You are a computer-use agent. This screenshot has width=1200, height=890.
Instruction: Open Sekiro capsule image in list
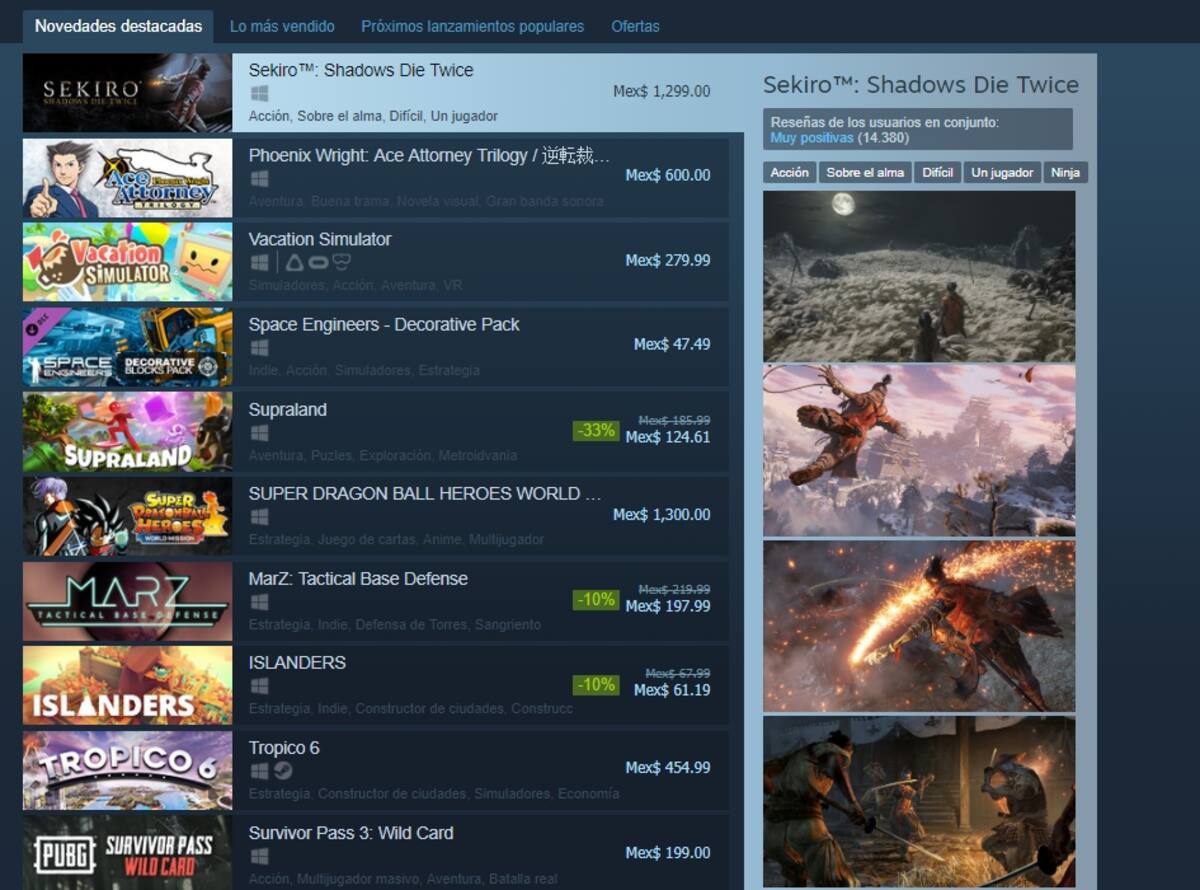(x=127, y=93)
